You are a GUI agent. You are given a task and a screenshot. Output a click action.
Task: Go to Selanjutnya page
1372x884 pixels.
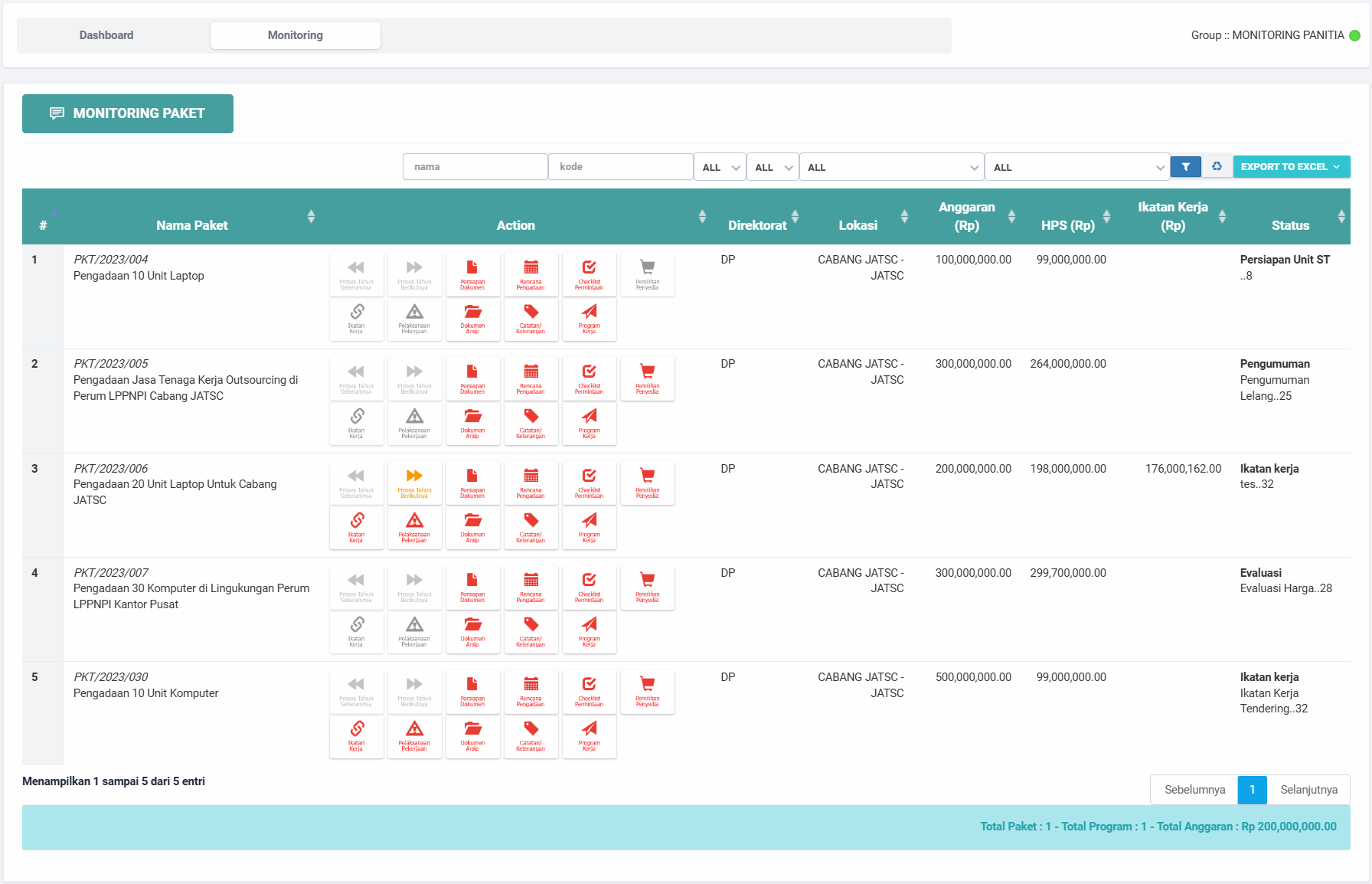click(x=1308, y=790)
